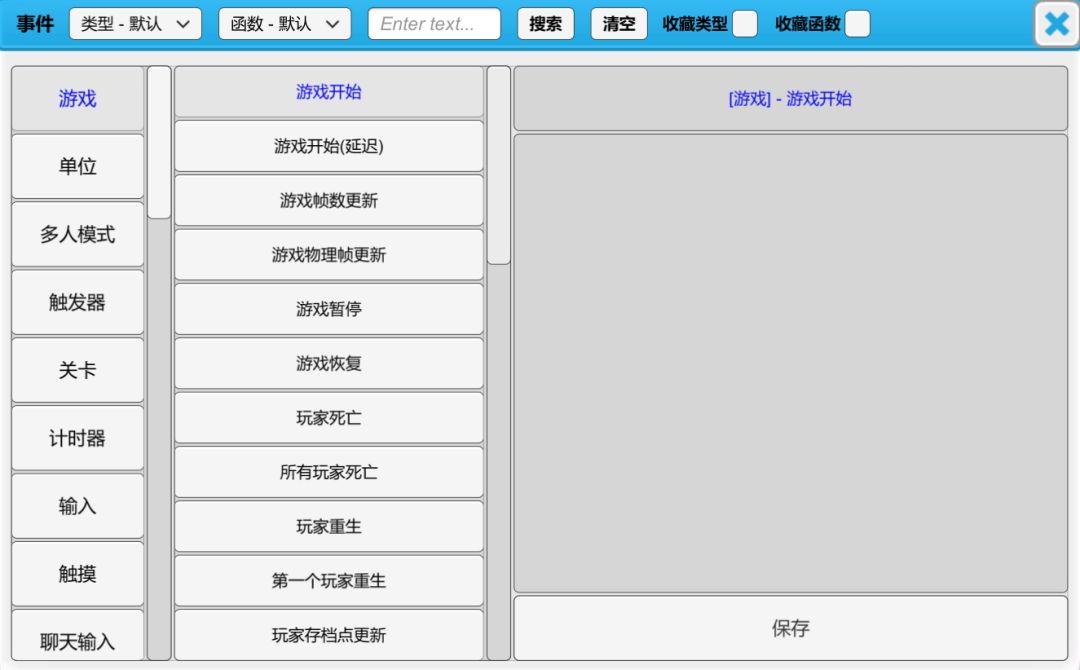1080x670 pixels.
Task: Click the event list scrollbar thumb
Action: pos(498,165)
